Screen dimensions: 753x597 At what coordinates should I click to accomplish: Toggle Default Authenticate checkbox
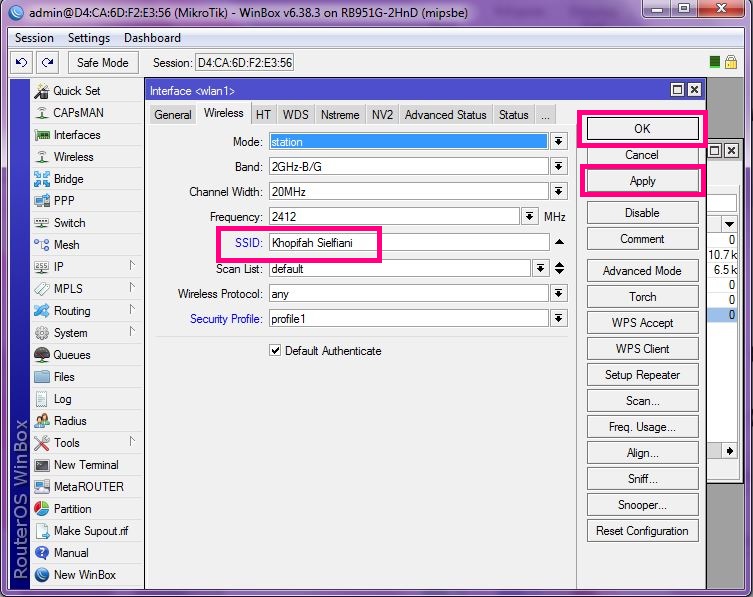click(275, 351)
